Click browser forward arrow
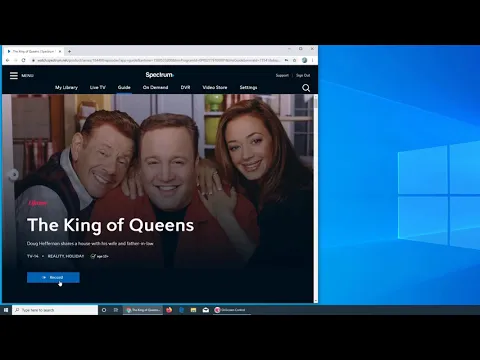The image size is (480, 360). pyautogui.click(x=16, y=60)
